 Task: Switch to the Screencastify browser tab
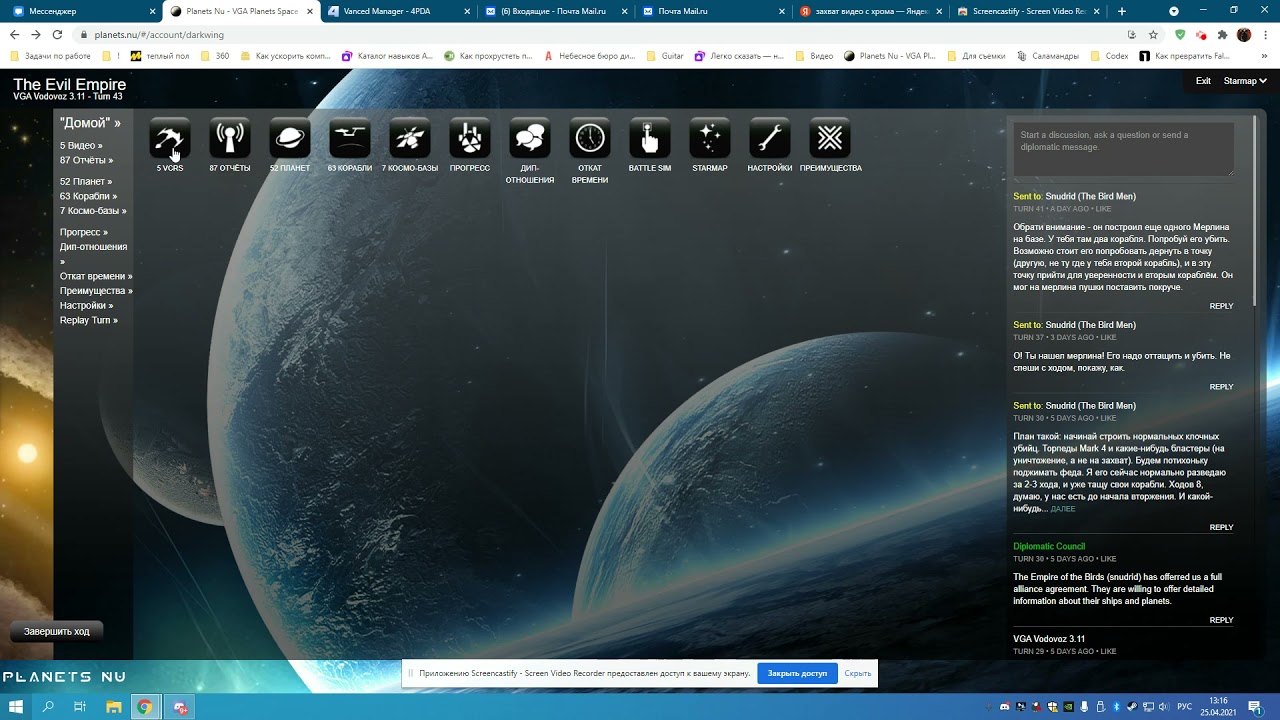(1029, 11)
